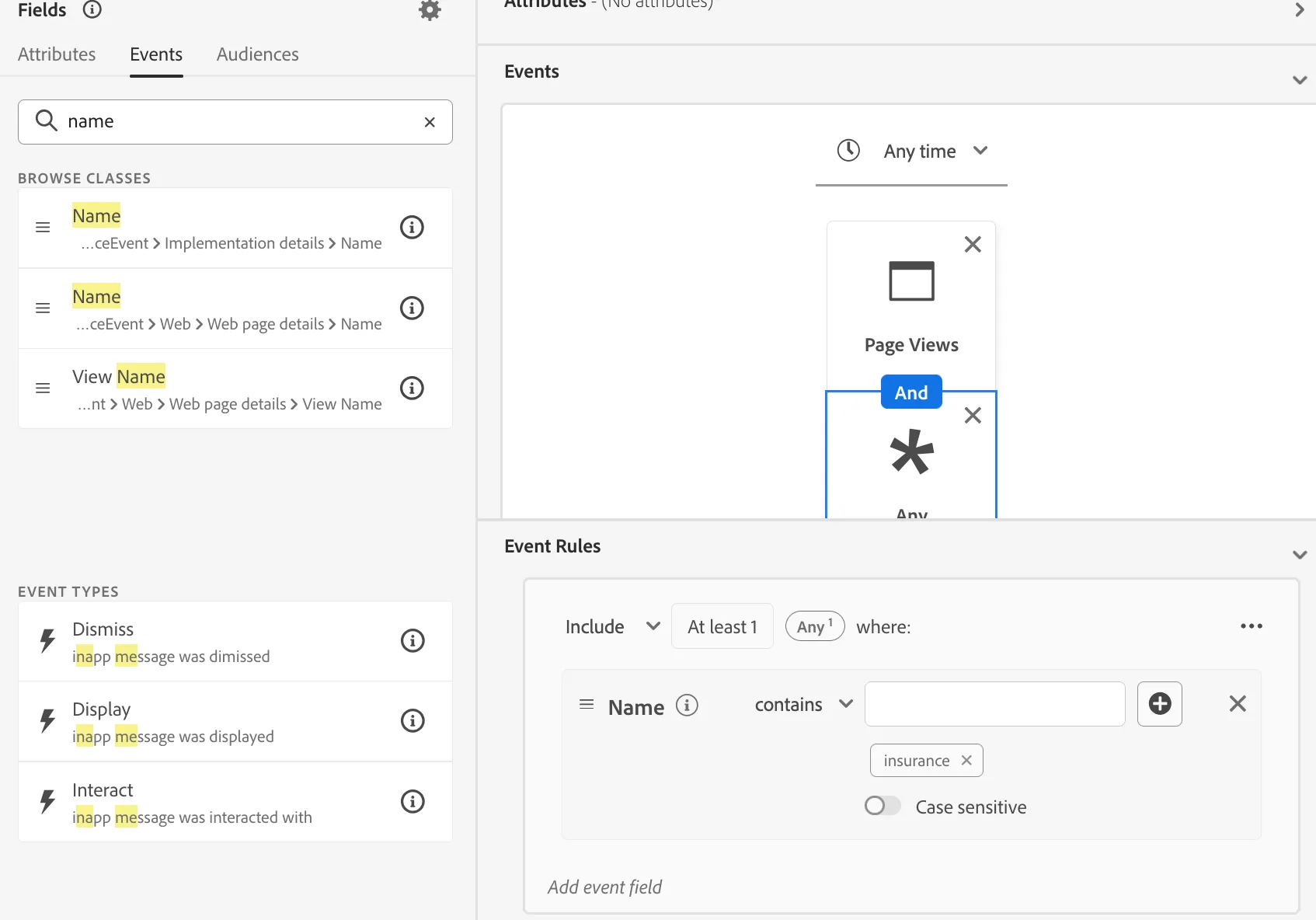Click the At least 1 button

coord(722,626)
